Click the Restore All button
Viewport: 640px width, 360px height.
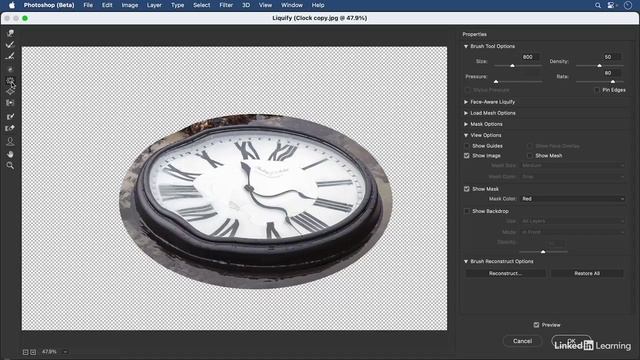(587, 273)
